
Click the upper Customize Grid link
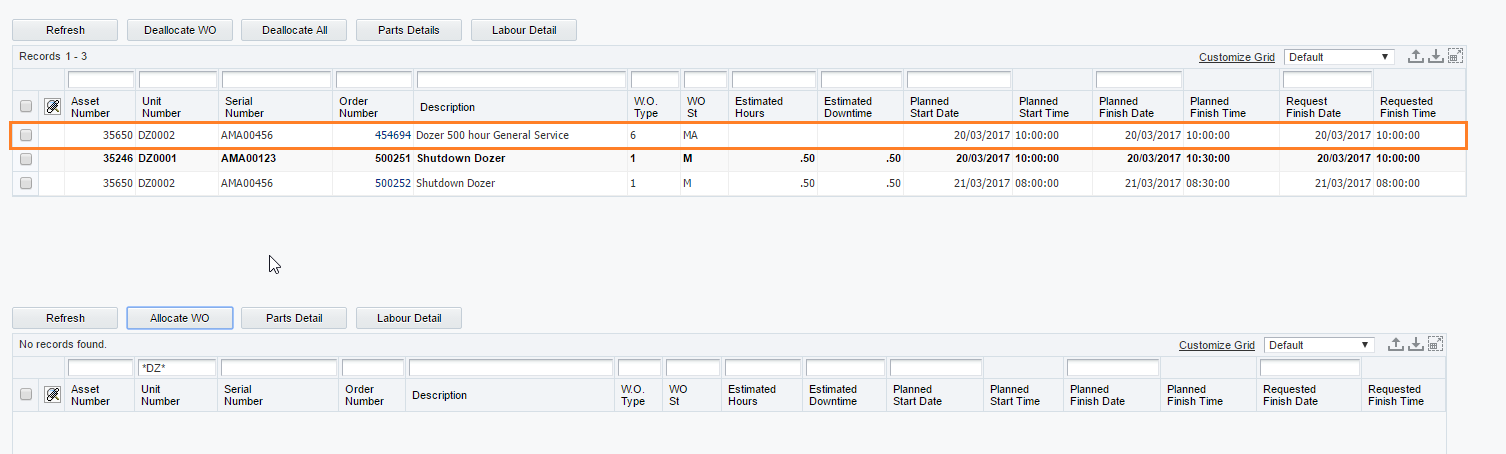click(x=1237, y=57)
